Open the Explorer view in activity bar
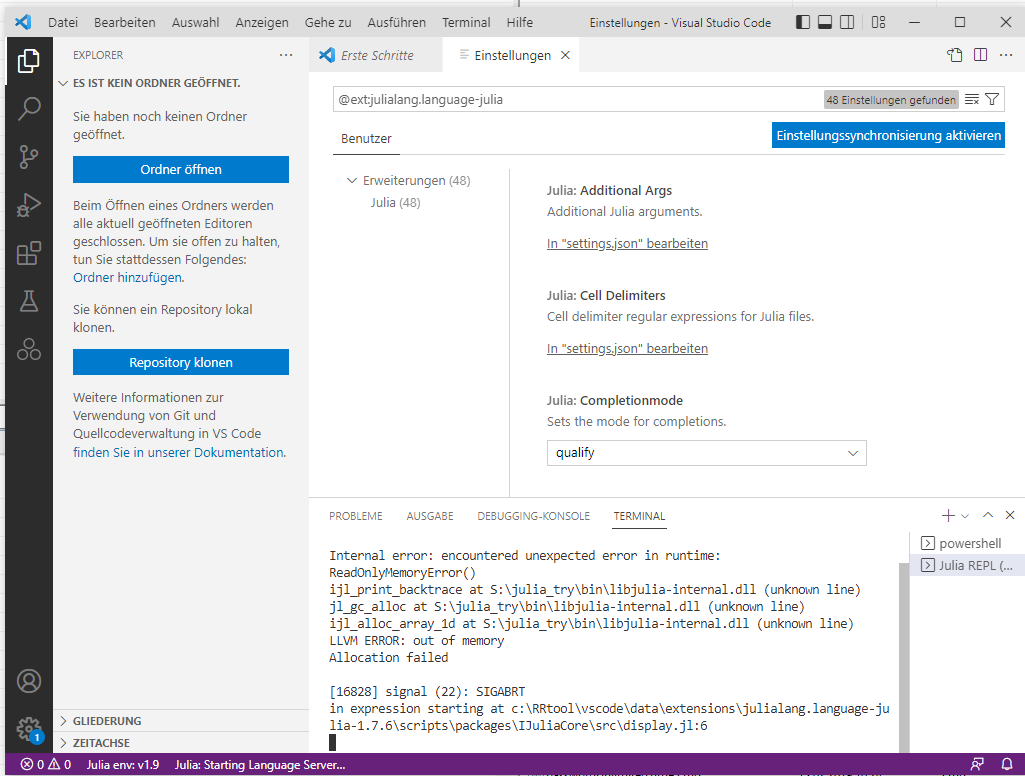 point(29,61)
